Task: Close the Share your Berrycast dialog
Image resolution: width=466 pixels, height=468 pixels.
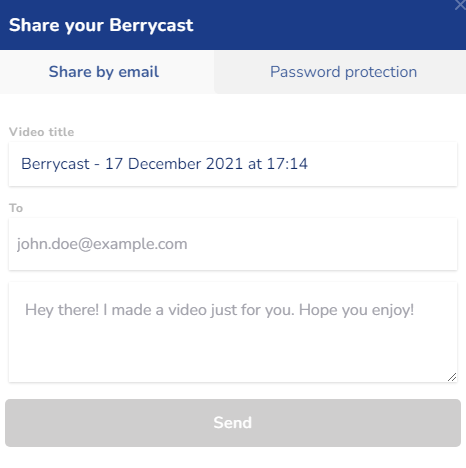Action: [461, 5]
